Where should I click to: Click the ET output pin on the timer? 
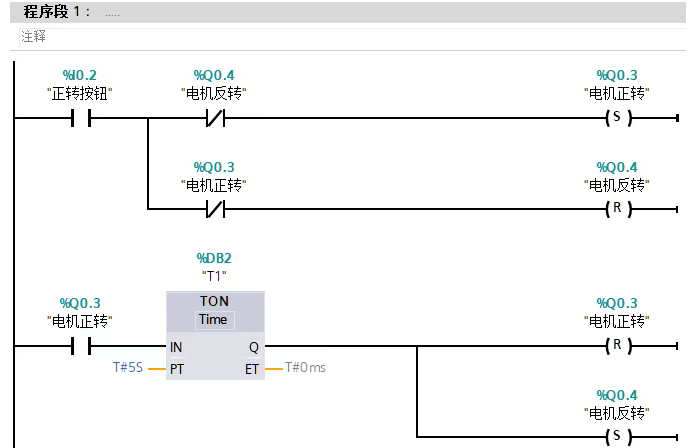251,368
